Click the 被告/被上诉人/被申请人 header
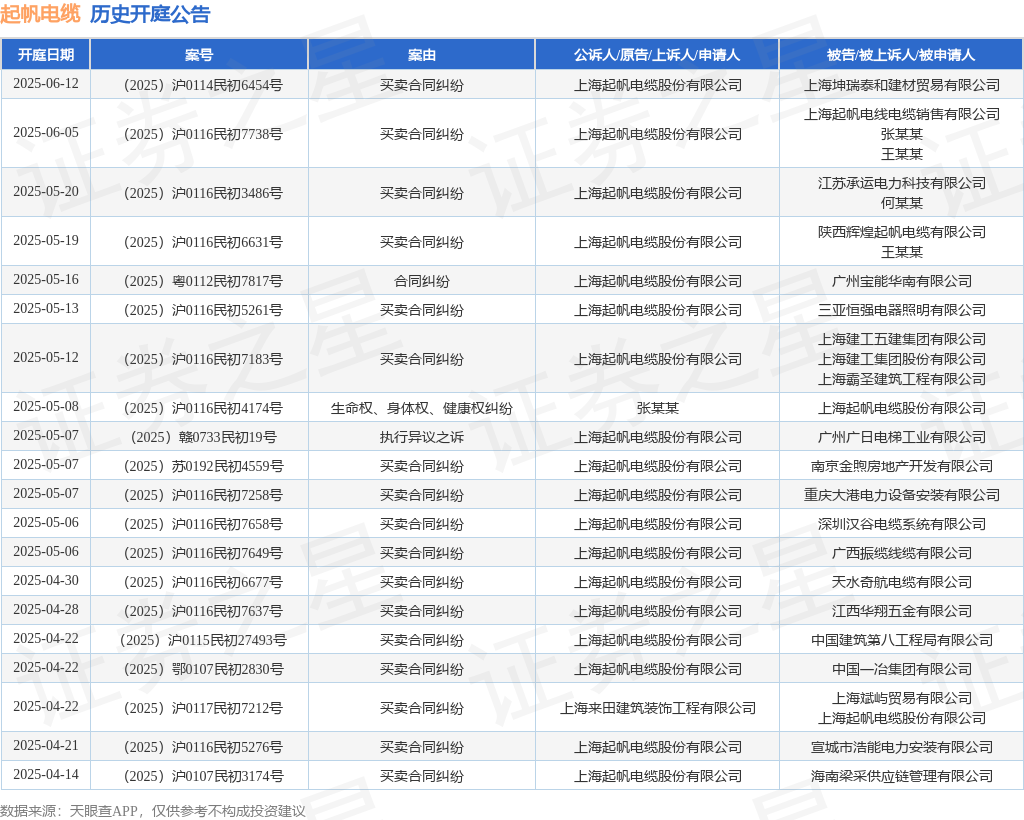 pyautogui.click(x=901, y=55)
